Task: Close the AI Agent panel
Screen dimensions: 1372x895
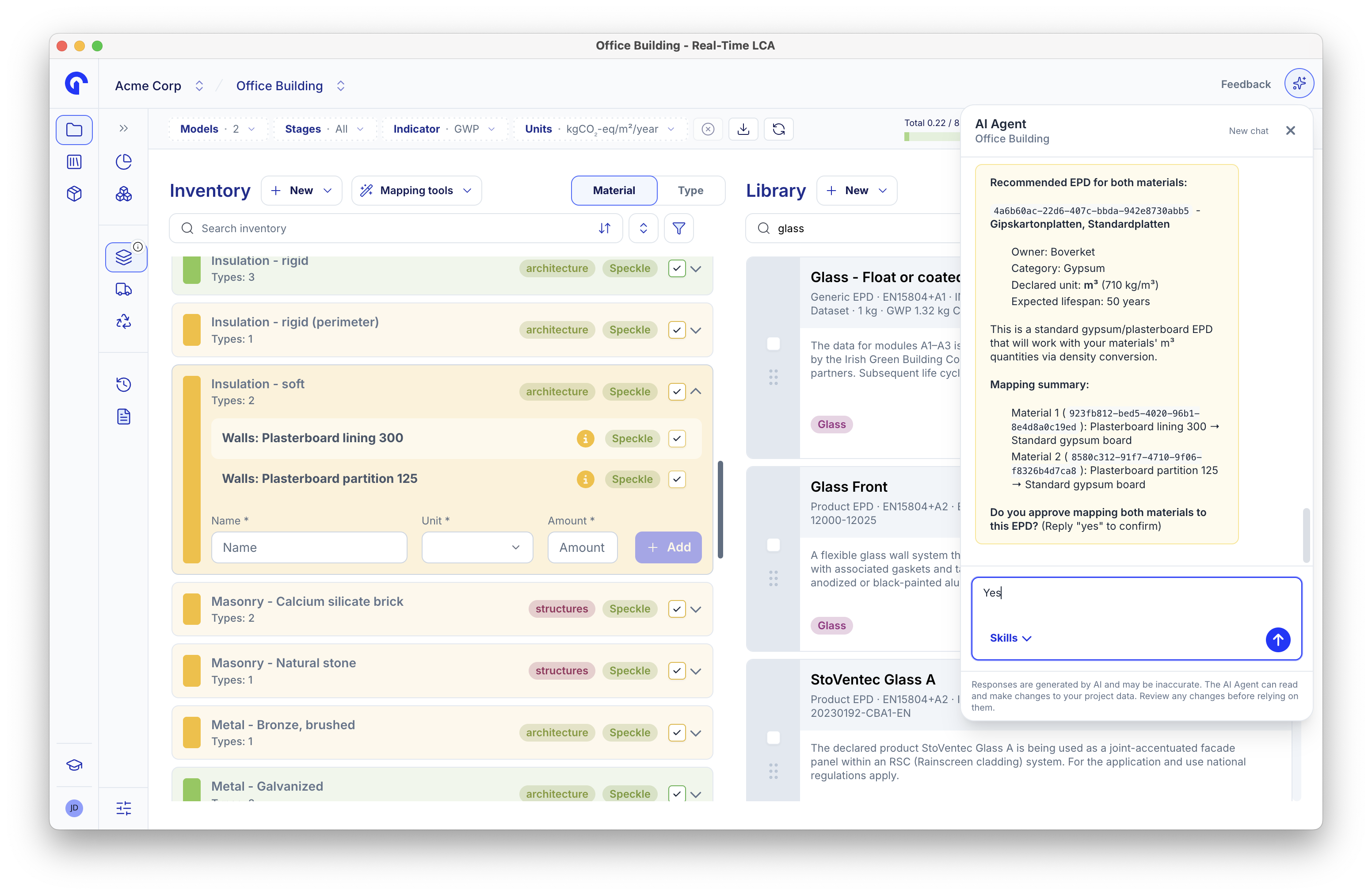Action: point(1290,131)
